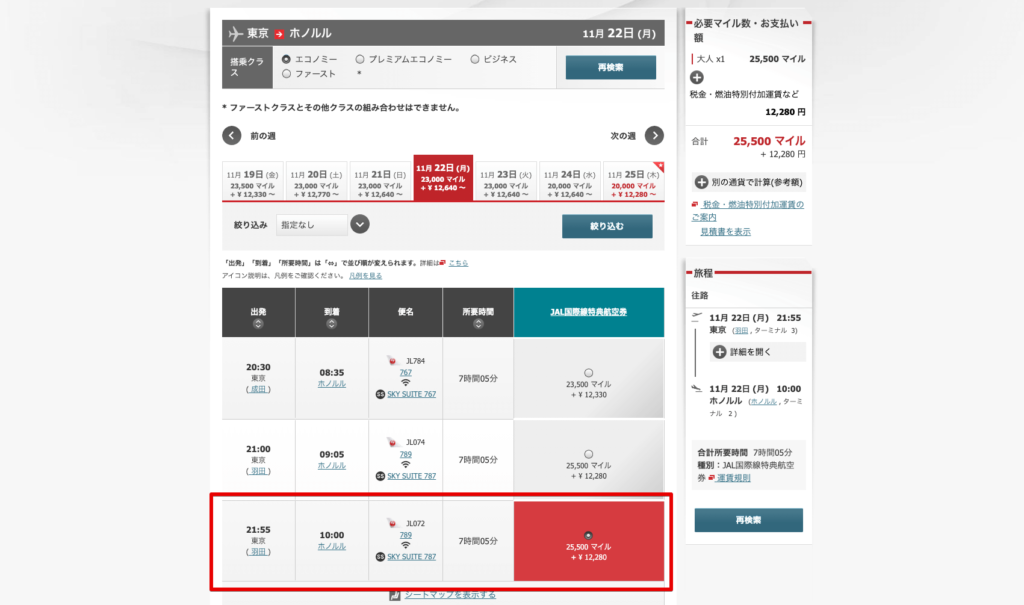This screenshot has height=605, width=1024.
Task: Sort by 出発 using its sort arrows
Action: (258, 324)
